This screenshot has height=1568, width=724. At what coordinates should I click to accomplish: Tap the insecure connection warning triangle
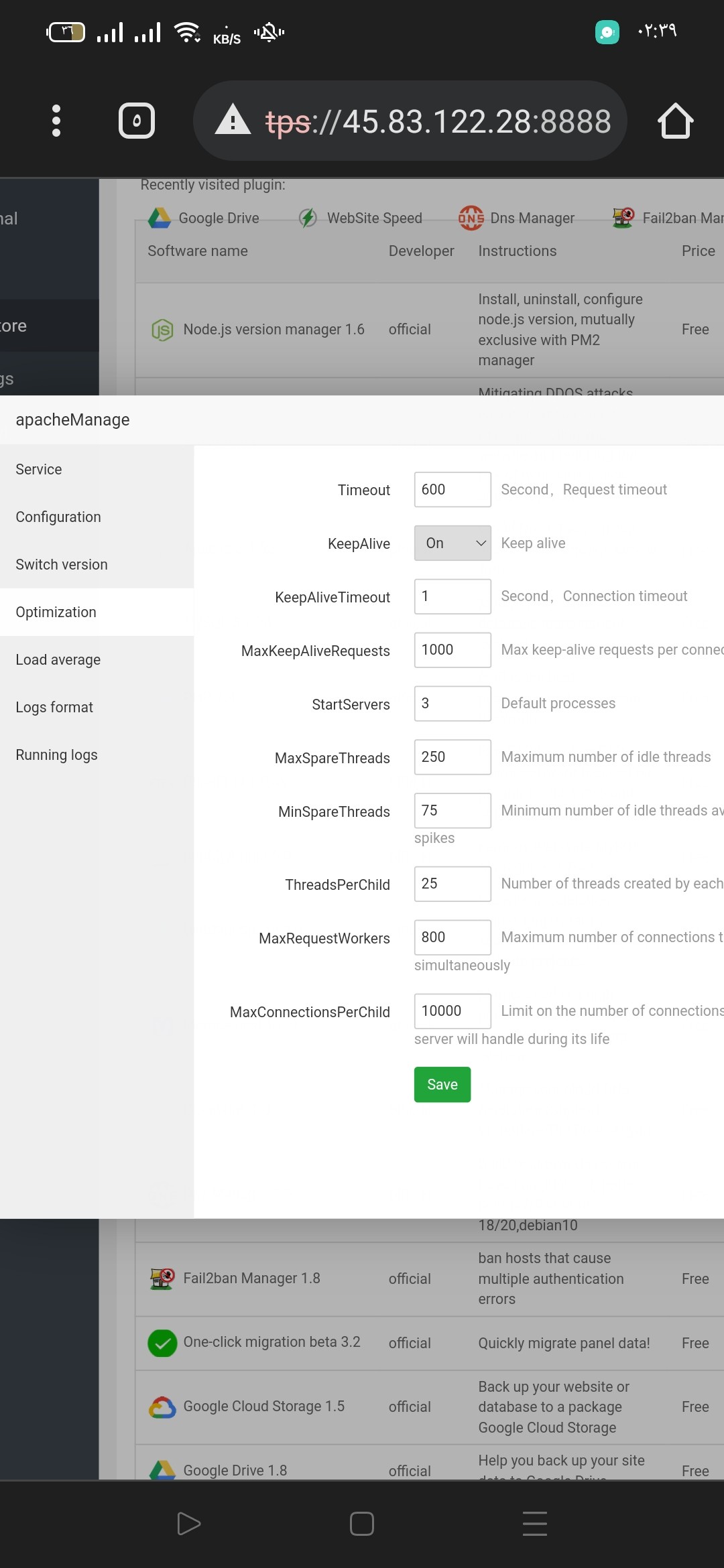pyautogui.click(x=233, y=121)
